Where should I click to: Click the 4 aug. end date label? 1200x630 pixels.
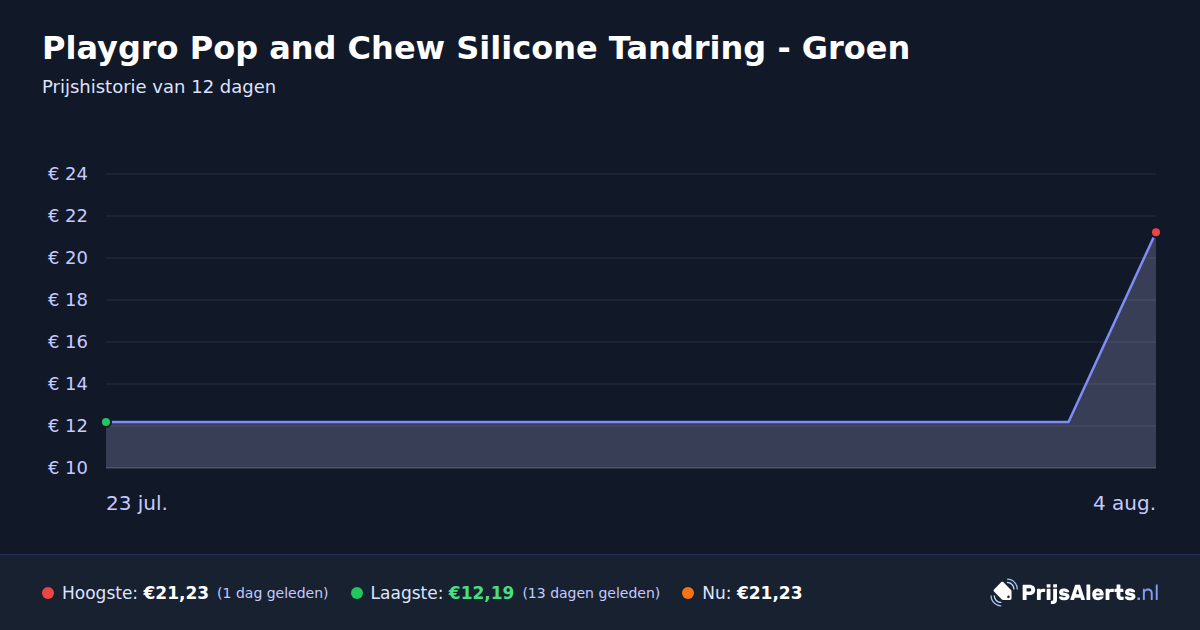[x=1124, y=503]
